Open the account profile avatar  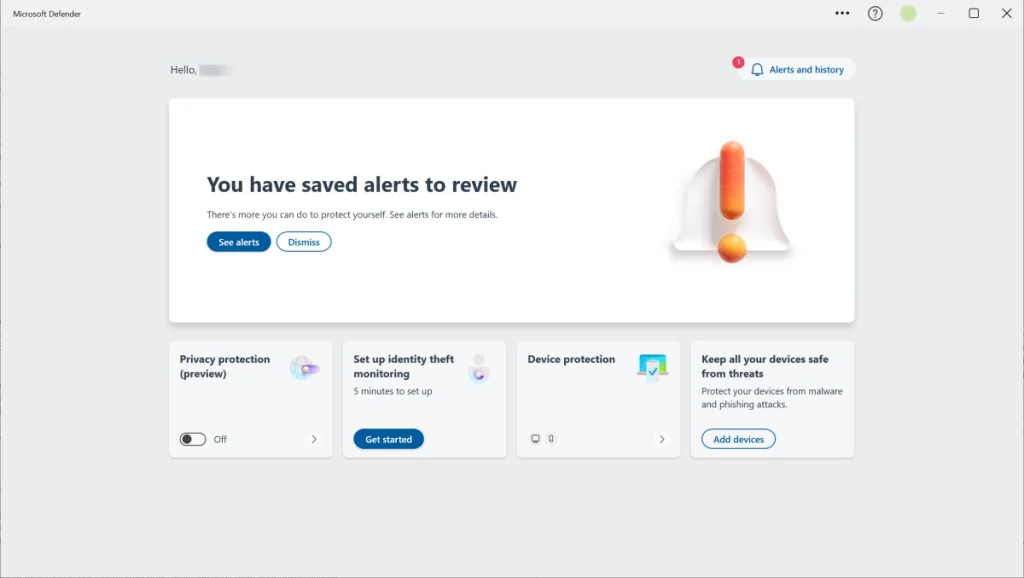[908, 13]
